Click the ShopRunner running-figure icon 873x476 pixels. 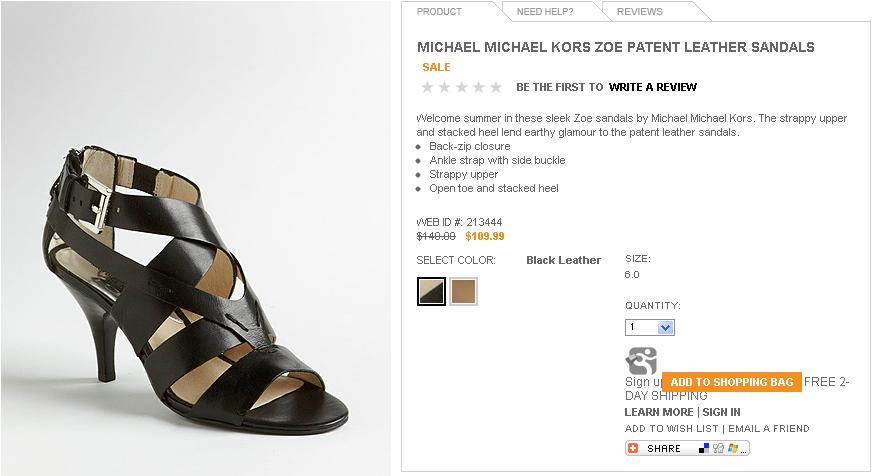(641, 361)
